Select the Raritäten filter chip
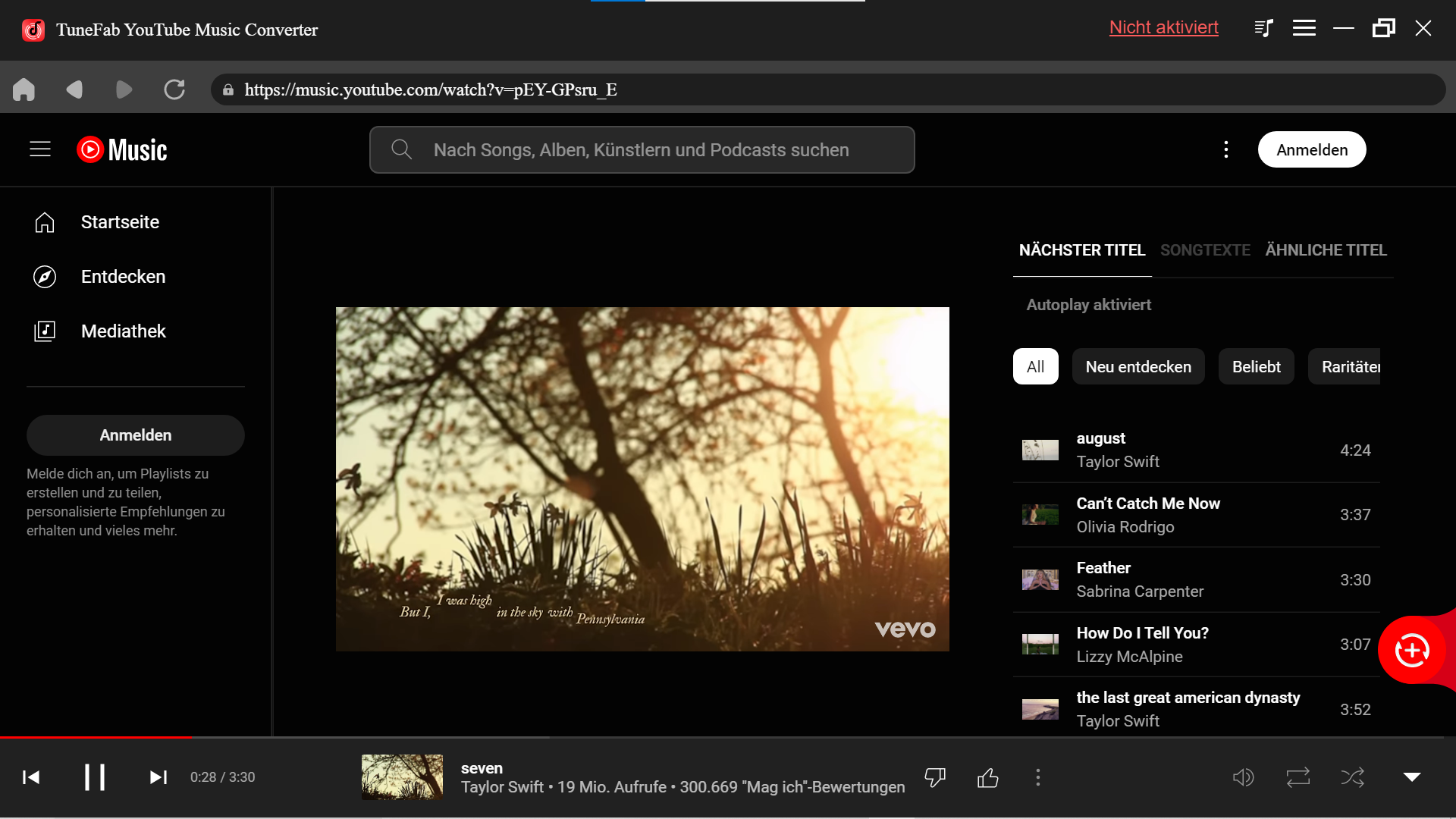 (x=1345, y=366)
